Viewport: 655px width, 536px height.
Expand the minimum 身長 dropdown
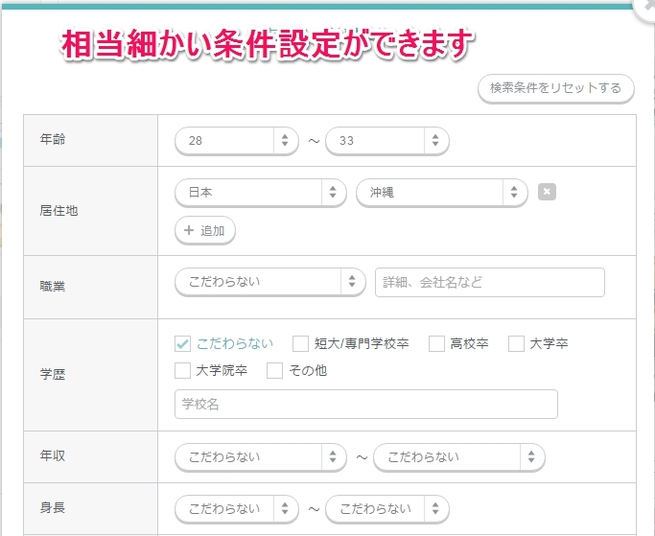pos(238,509)
